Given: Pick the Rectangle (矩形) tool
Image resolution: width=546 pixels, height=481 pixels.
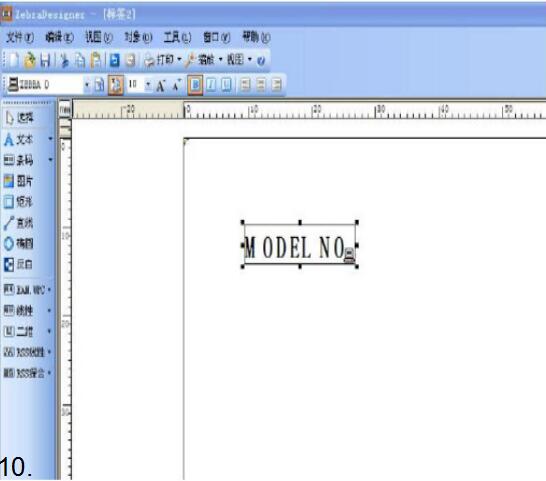Looking at the screenshot, I should pyautogui.click(x=18, y=202).
